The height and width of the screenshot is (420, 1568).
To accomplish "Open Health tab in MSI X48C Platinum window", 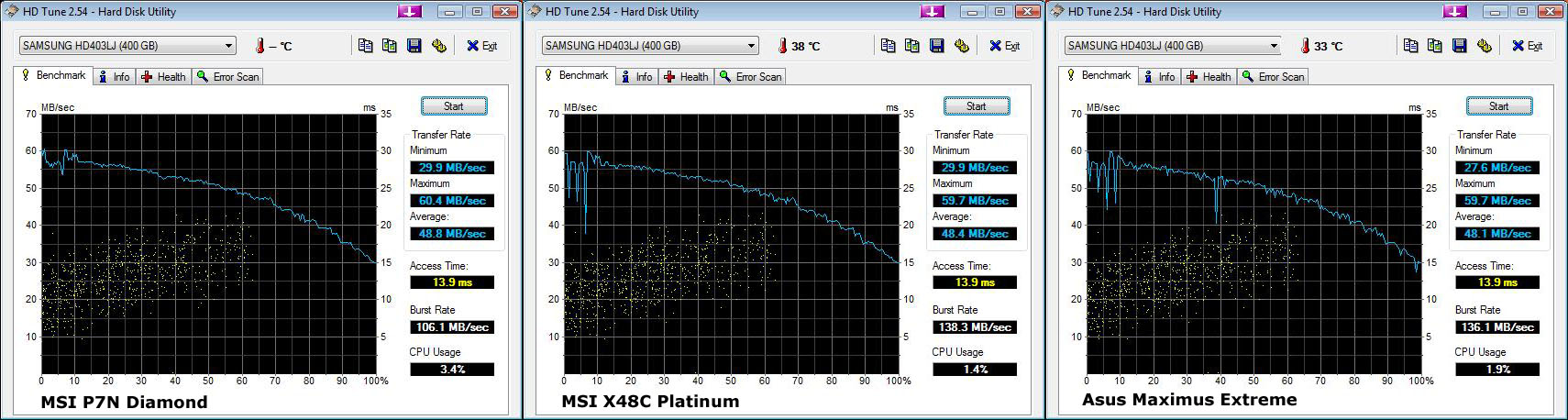I will 686,77.
